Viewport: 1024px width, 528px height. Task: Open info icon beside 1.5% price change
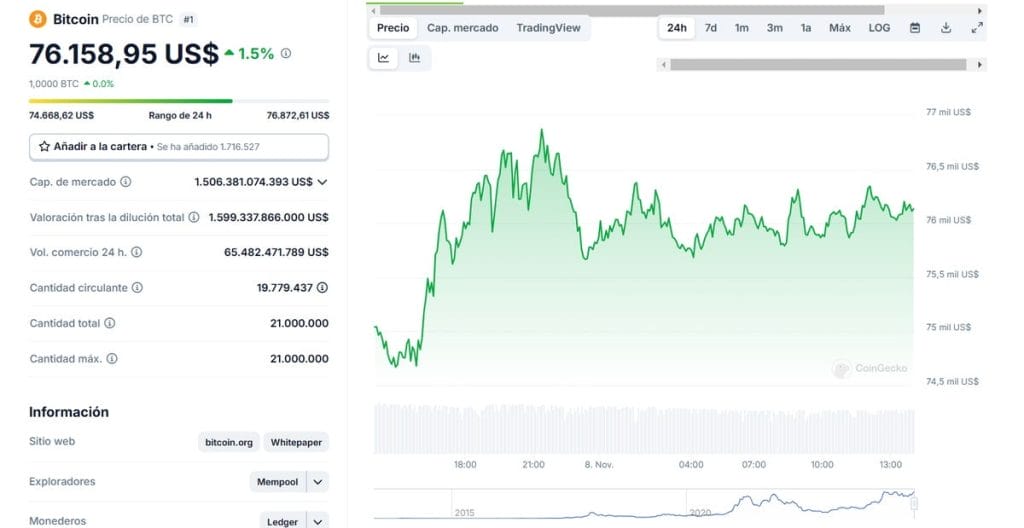286,54
